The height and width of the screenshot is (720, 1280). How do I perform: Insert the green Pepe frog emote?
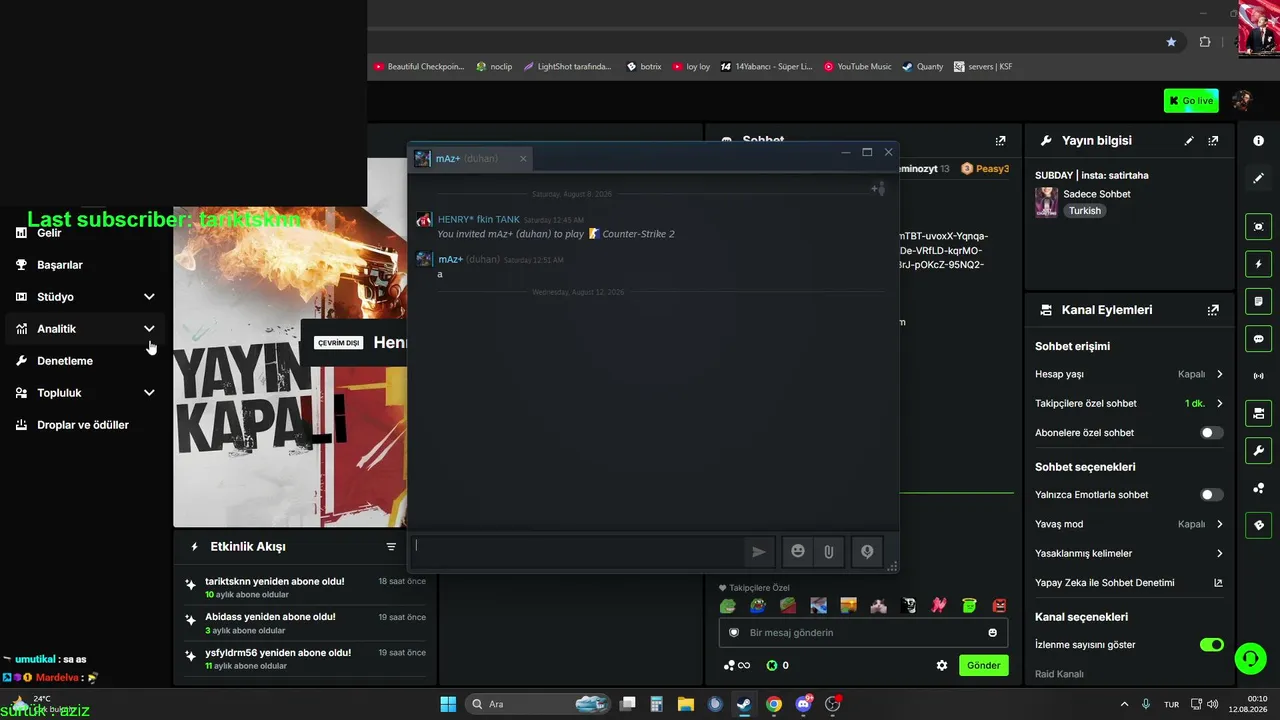728,605
